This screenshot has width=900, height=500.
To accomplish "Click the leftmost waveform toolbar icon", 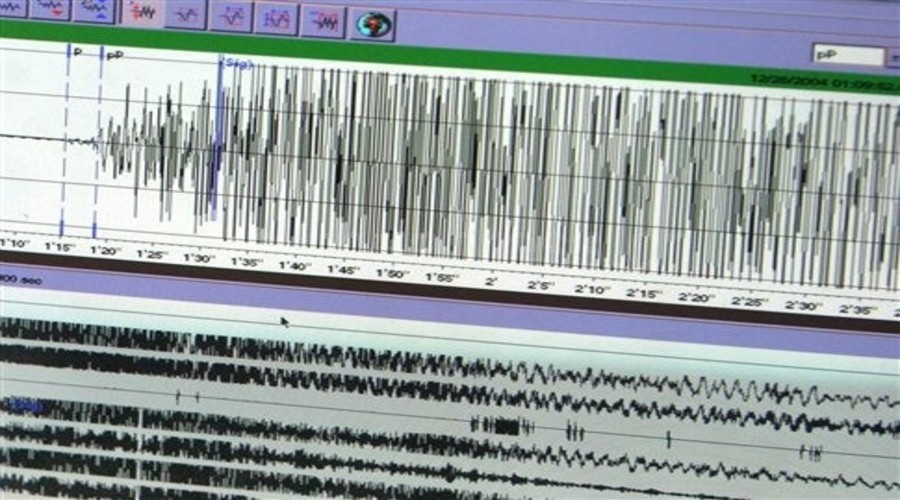I will 15,8.
